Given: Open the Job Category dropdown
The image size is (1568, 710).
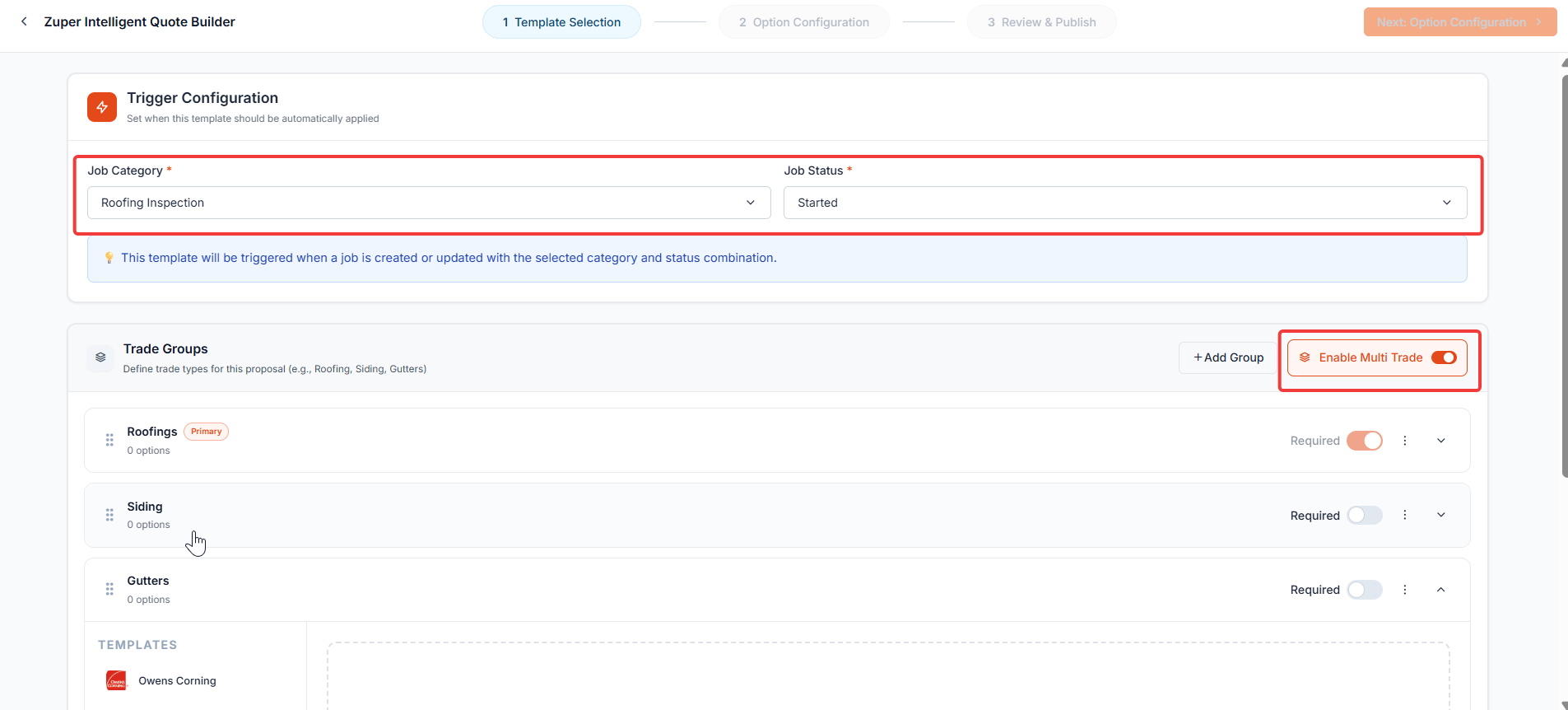Looking at the screenshot, I should tap(429, 203).
